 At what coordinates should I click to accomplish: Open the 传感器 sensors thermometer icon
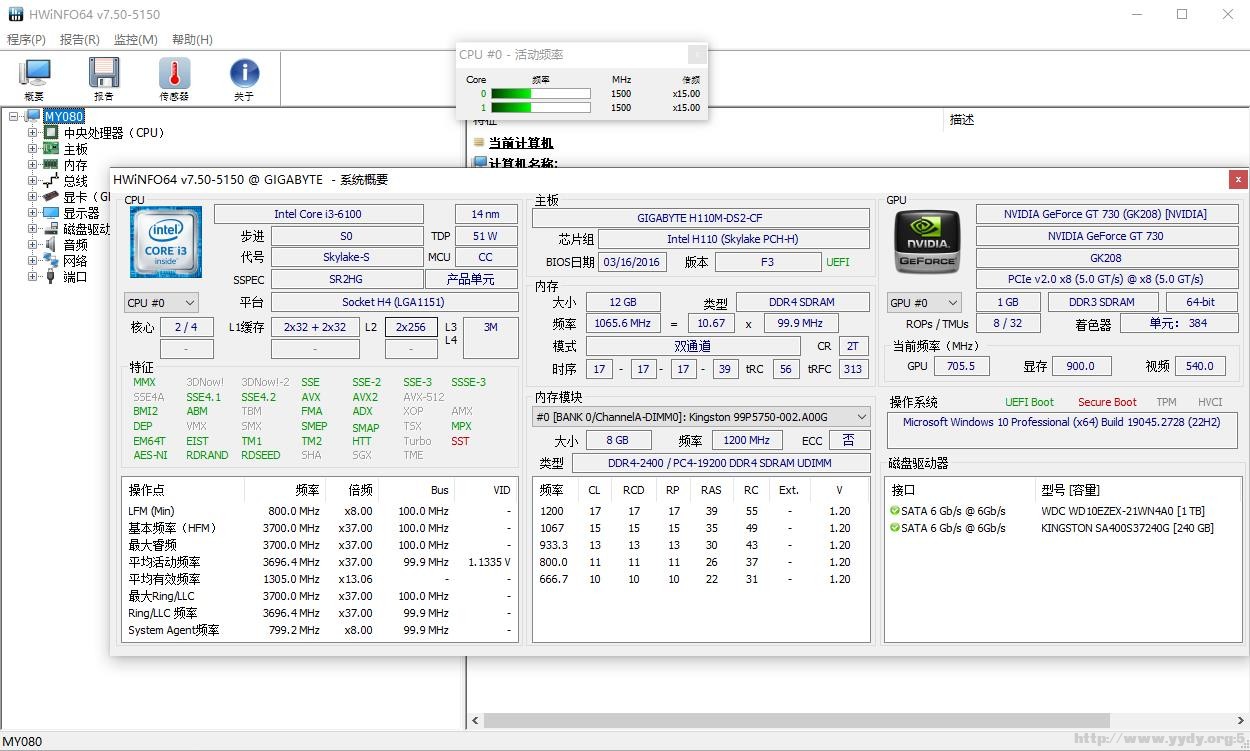(174, 74)
